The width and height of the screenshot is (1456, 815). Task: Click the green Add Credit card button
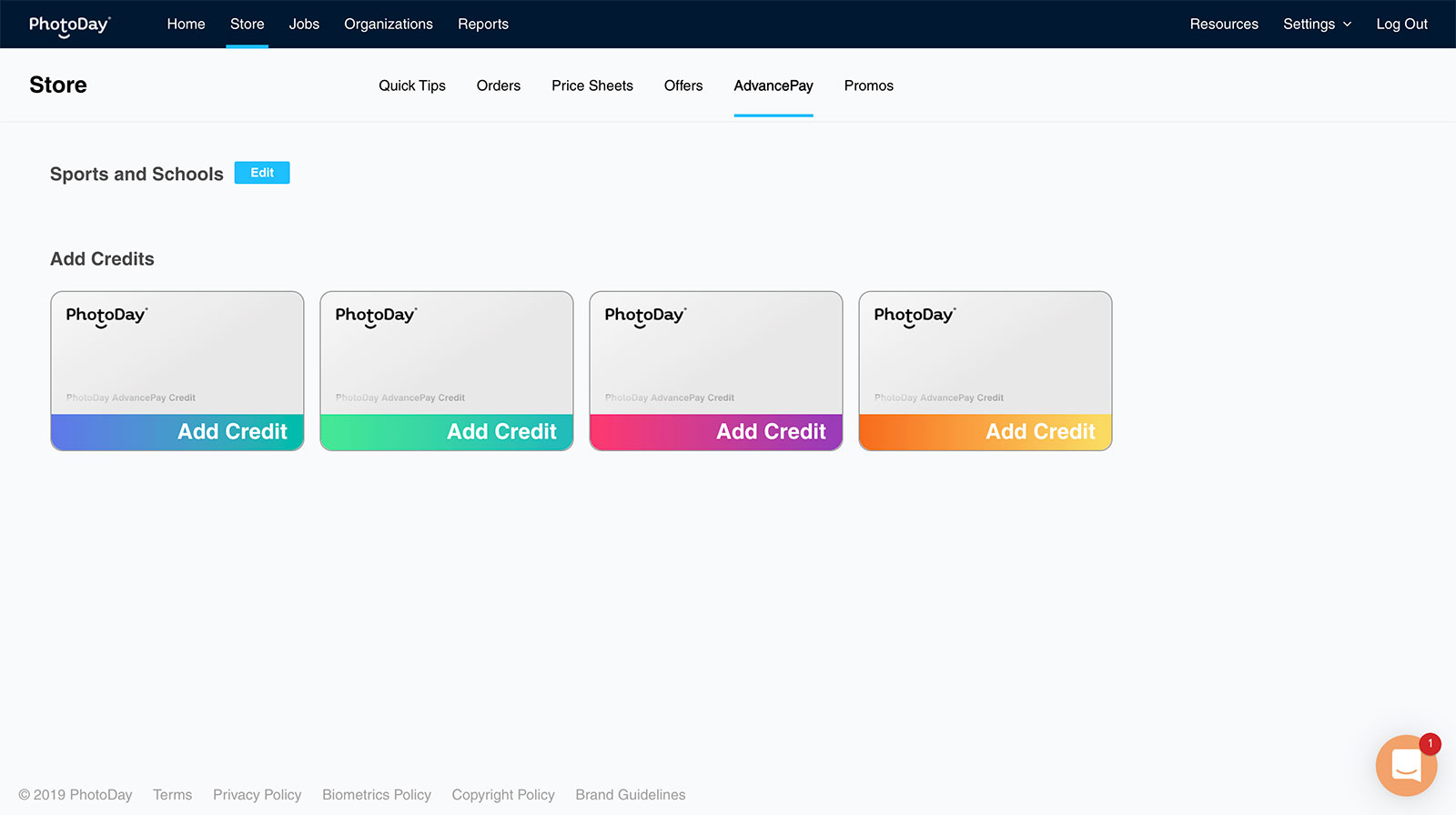(x=447, y=432)
